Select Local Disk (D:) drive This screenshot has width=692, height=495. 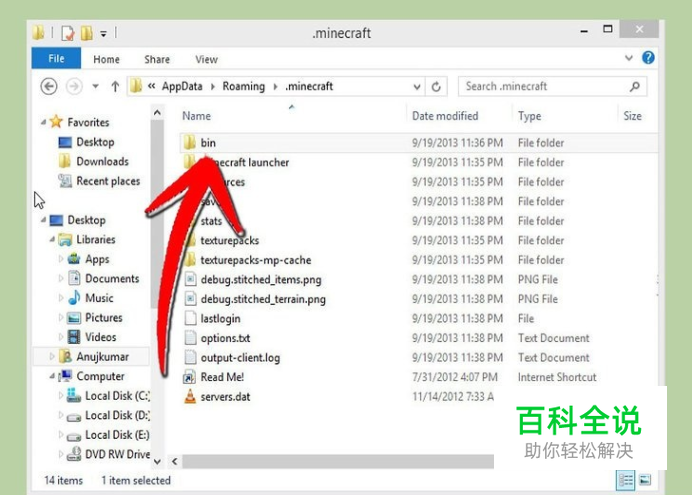tap(109, 415)
